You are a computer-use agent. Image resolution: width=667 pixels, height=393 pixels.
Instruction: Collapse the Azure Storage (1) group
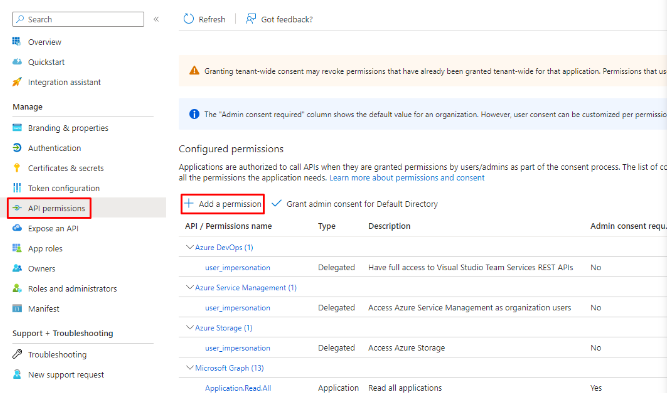190,328
